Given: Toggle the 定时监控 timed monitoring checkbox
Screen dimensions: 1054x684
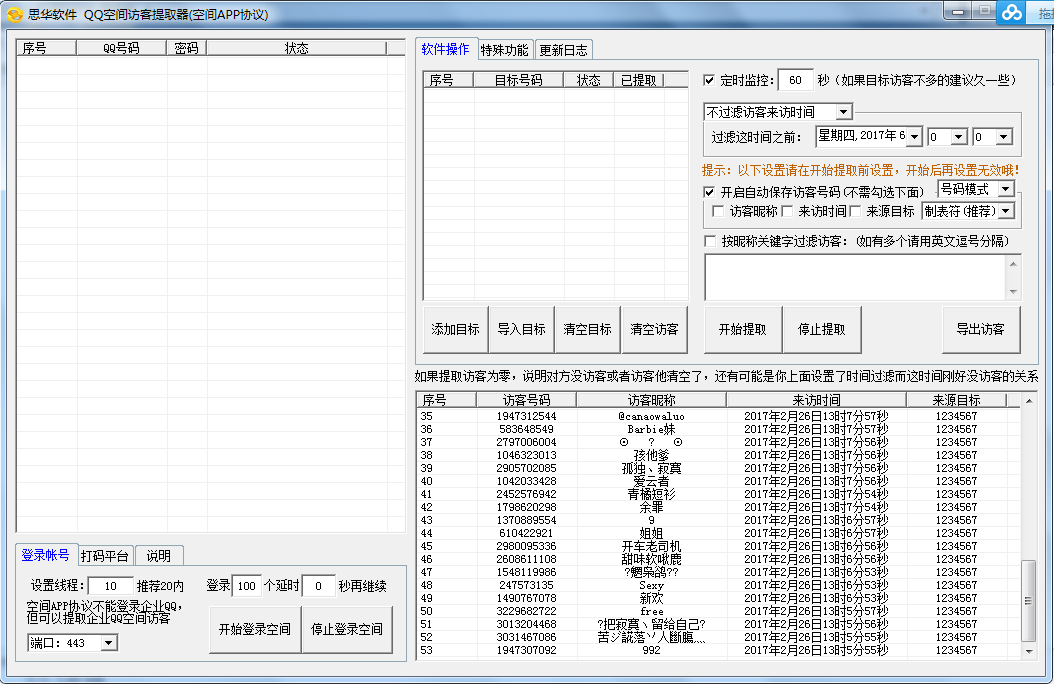Looking at the screenshot, I should click(x=709, y=80).
